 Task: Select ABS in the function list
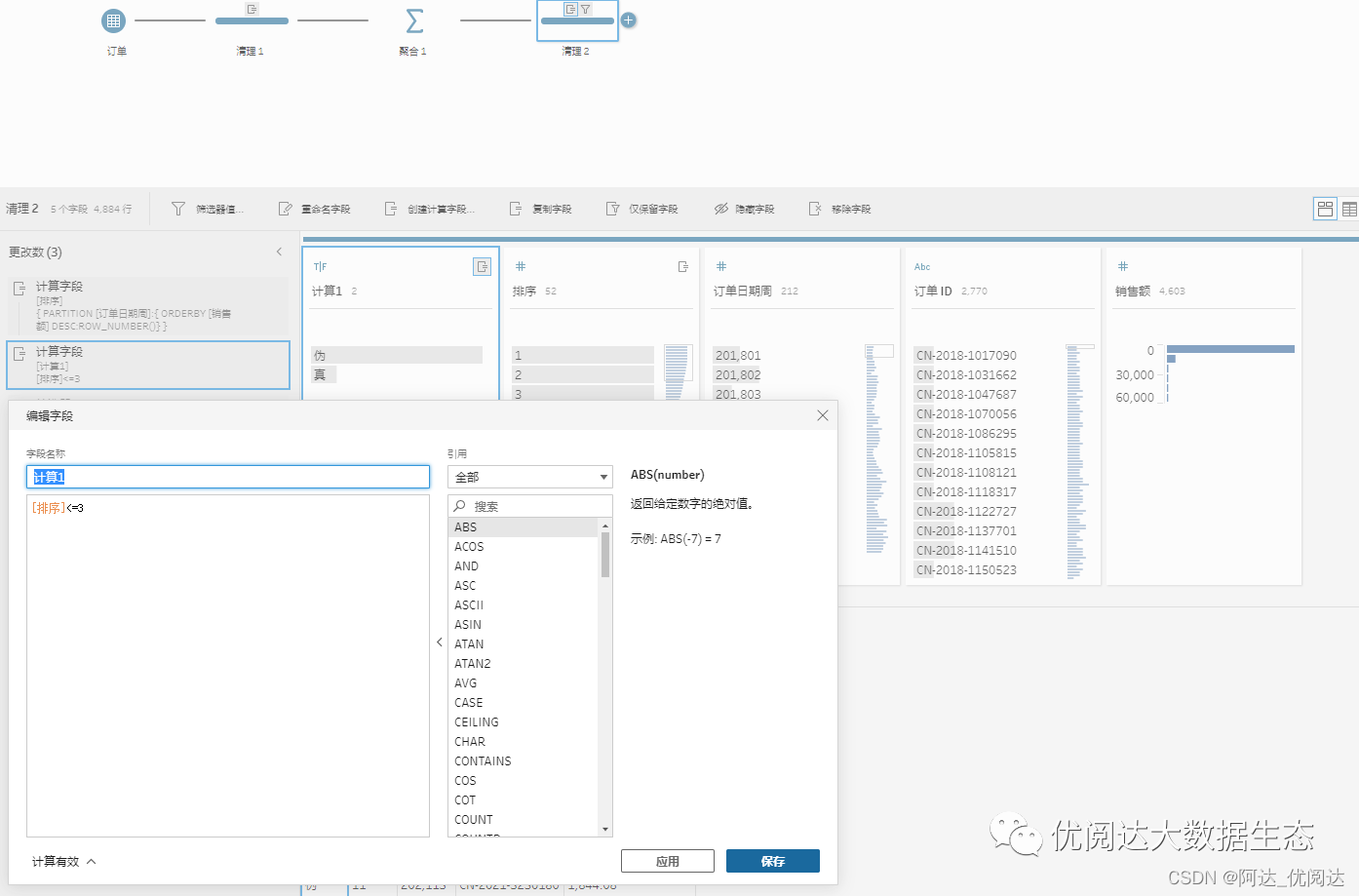(524, 526)
